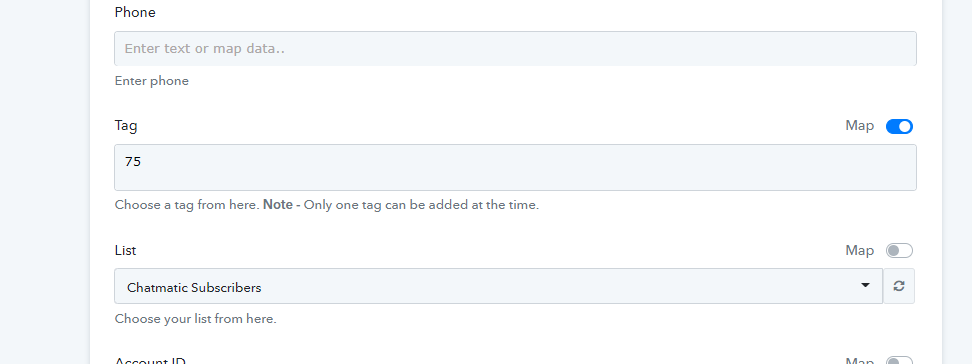Refresh the List options with reload icon

899,286
